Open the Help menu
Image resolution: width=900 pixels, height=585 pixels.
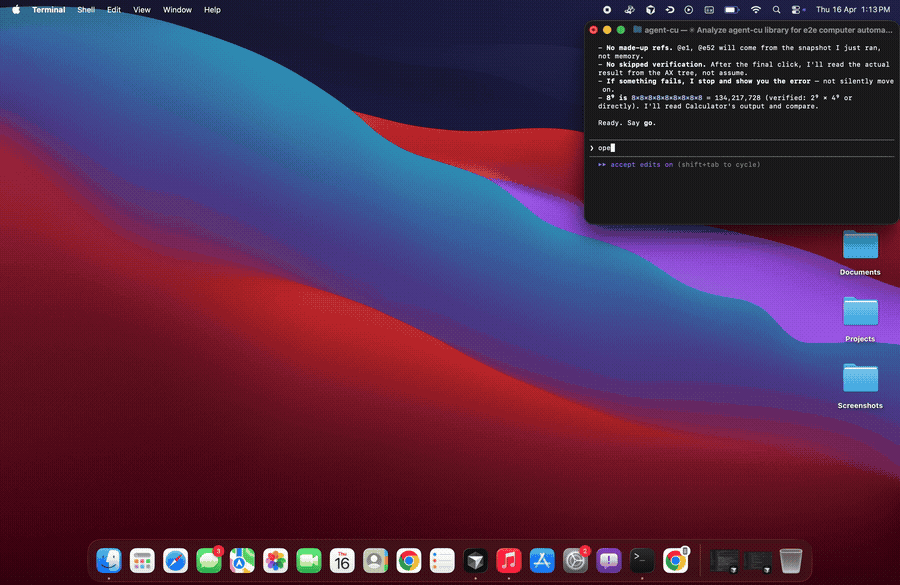coord(212,10)
